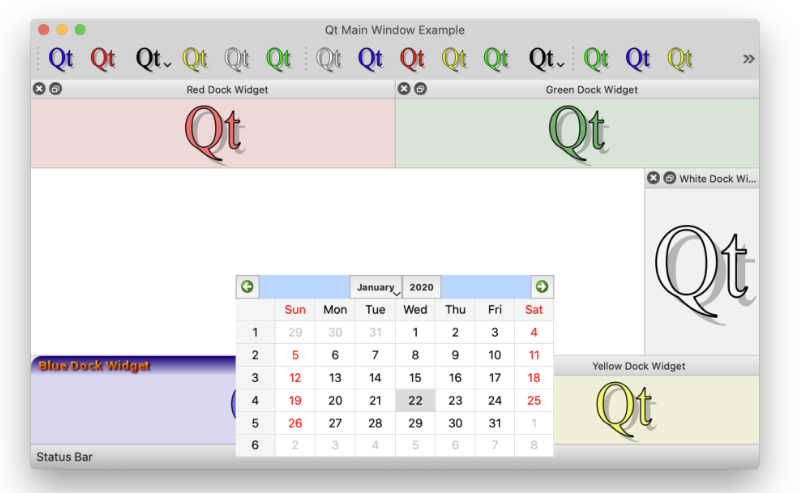The width and height of the screenshot is (800, 493).
Task: Select January 23 in the calendar
Action: point(455,401)
